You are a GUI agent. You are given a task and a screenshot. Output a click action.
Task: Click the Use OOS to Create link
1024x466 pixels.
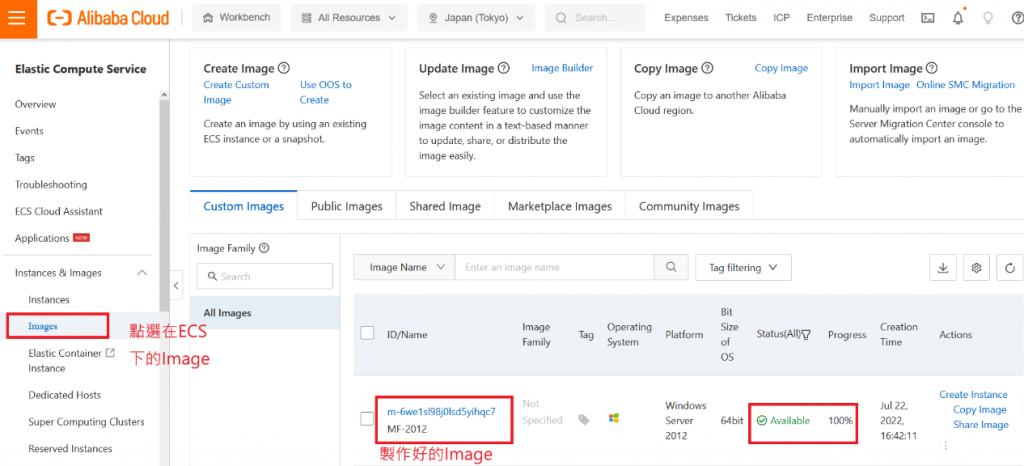325,92
